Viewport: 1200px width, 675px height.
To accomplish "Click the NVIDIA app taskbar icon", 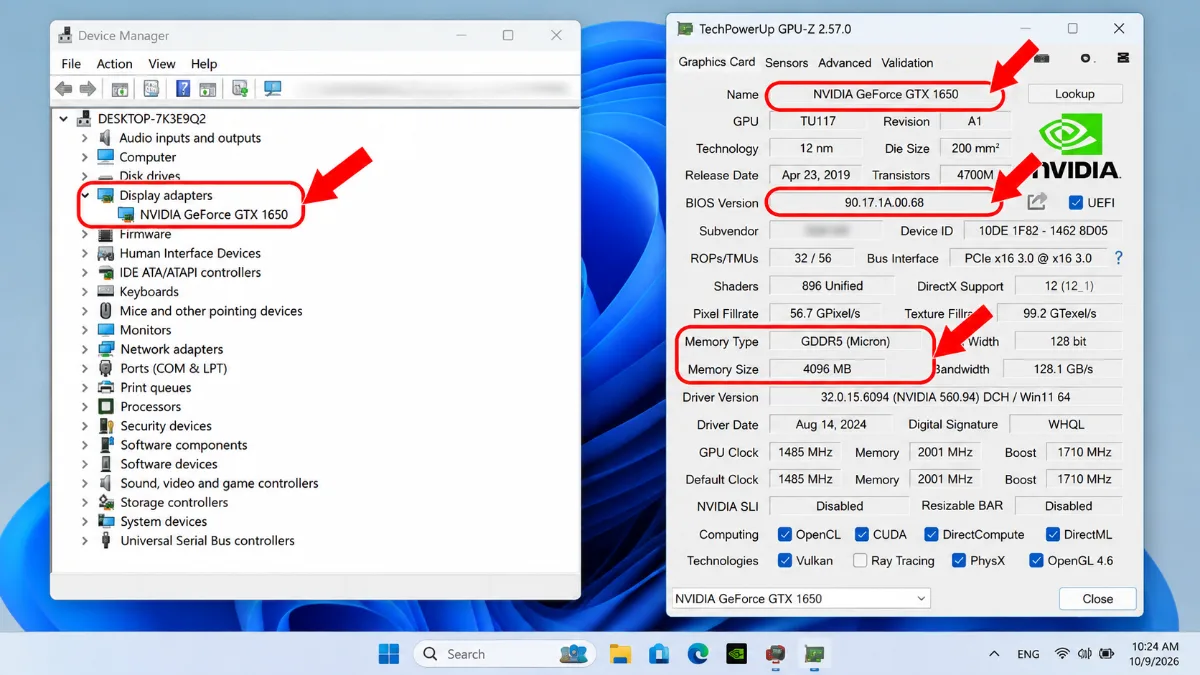I will click(736, 654).
